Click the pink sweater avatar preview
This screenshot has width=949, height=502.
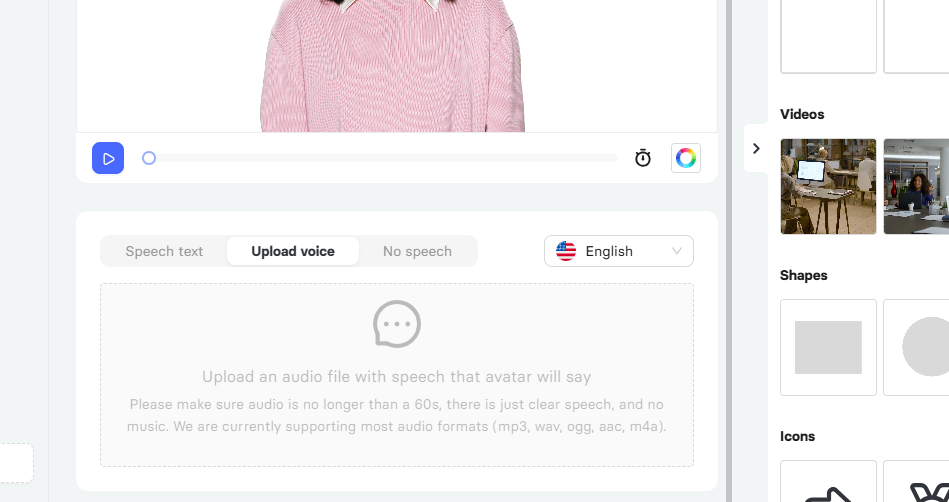point(392,65)
